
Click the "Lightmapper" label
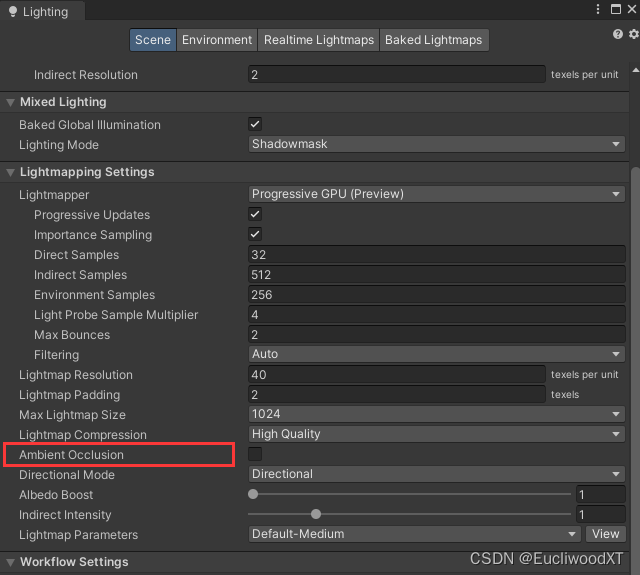coord(54,195)
